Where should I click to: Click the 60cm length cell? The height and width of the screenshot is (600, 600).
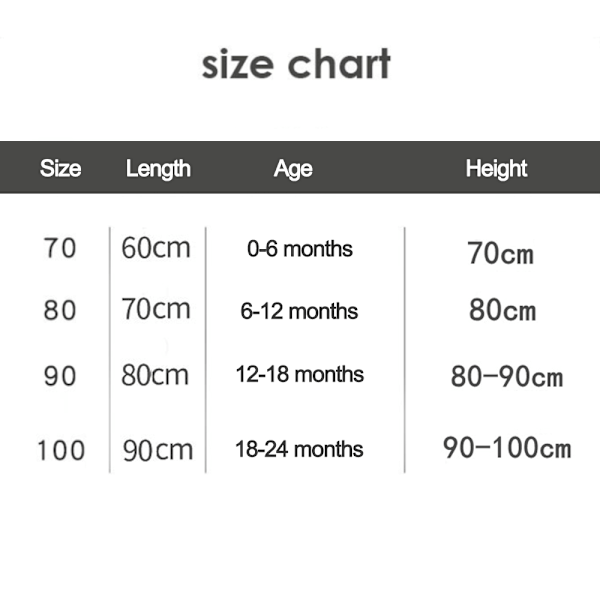tap(156, 248)
